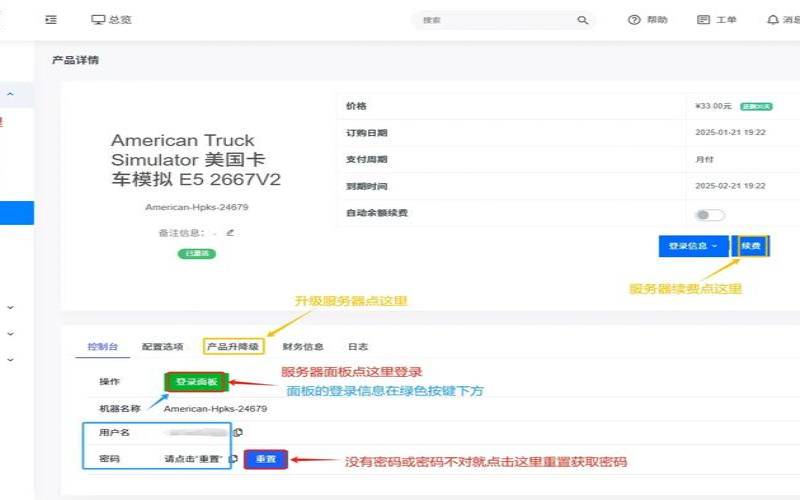Image resolution: width=800 pixels, height=500 pixels.
Task: Click the American-Hpks-24679 label under the title
Action: pos(196,207)
